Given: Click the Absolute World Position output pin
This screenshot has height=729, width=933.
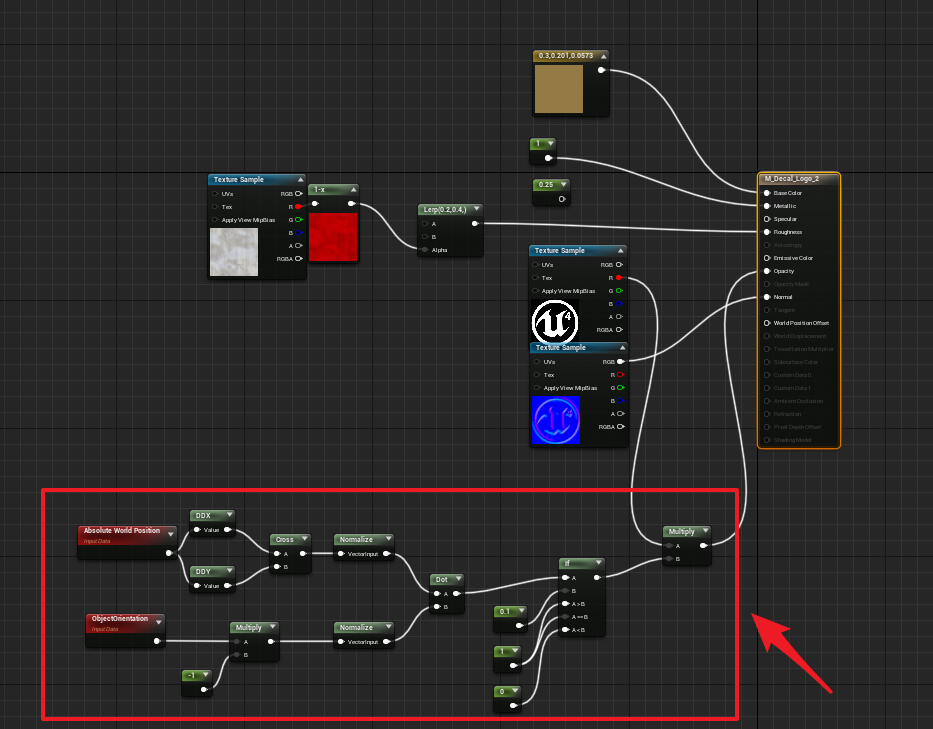Looking at the screenshot, I should tap(169, 551).
